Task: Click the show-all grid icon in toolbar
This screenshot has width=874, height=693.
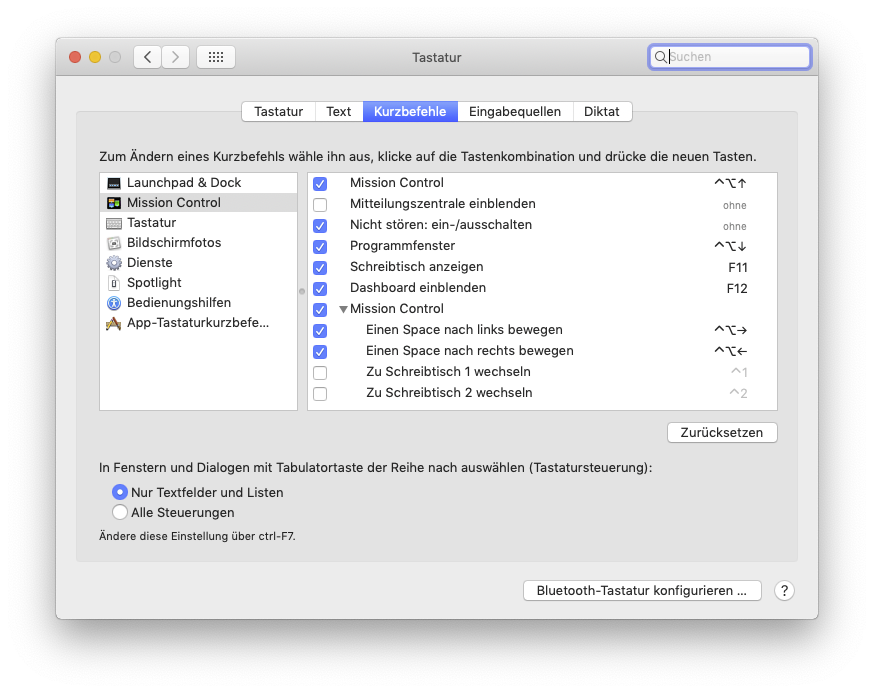Action: [216, 57]
